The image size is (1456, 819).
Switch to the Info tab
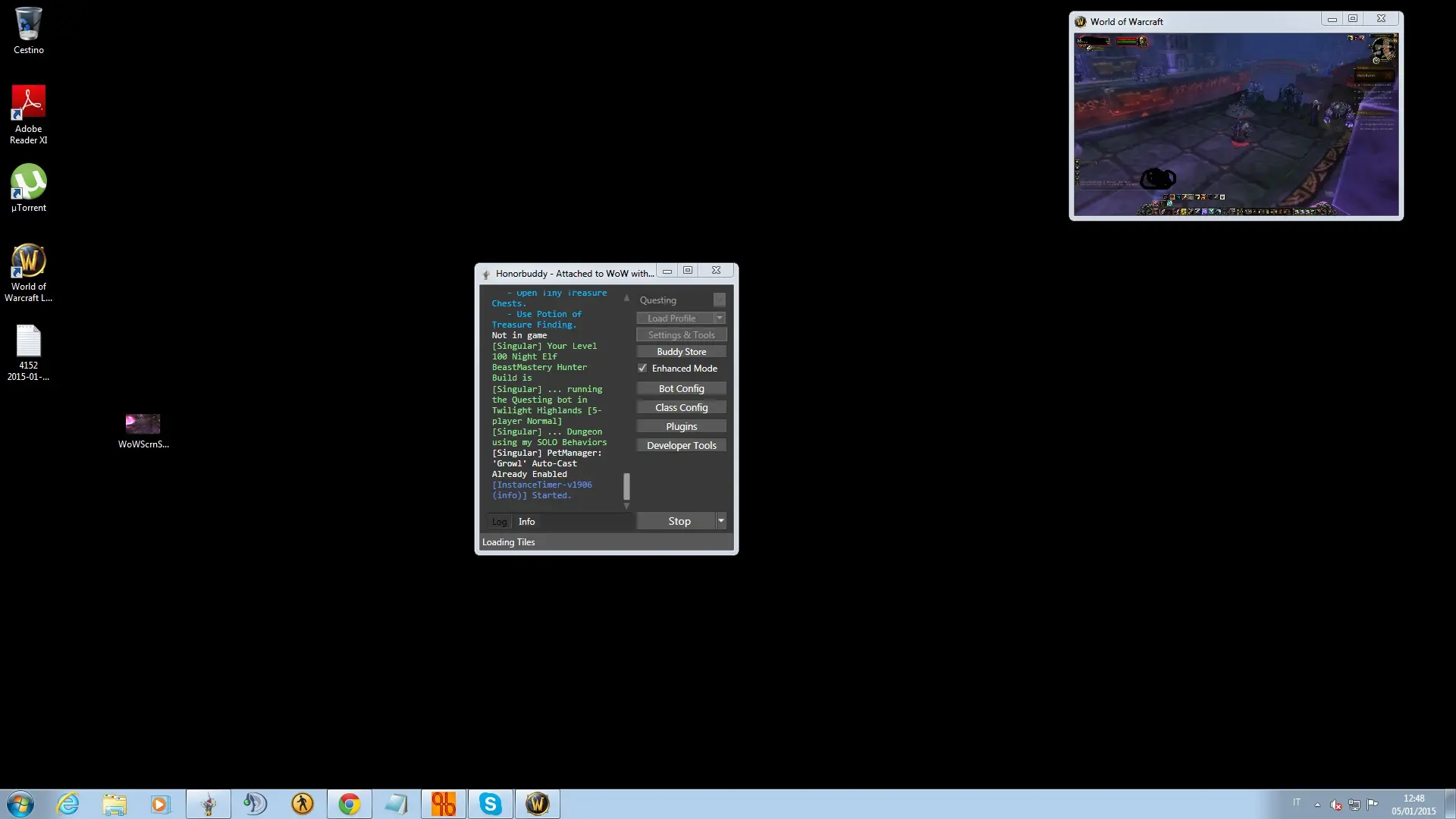pyautogui.click(x=526, y=522)
